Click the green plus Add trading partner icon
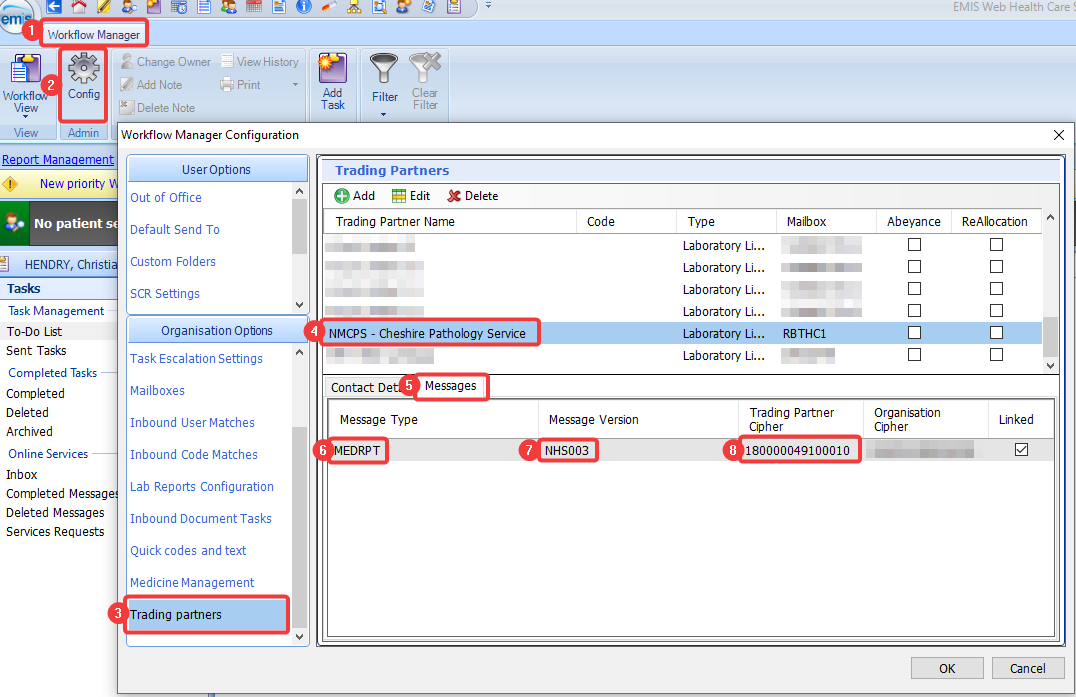This screenshot has height=697, width=1076. (342, 196)
